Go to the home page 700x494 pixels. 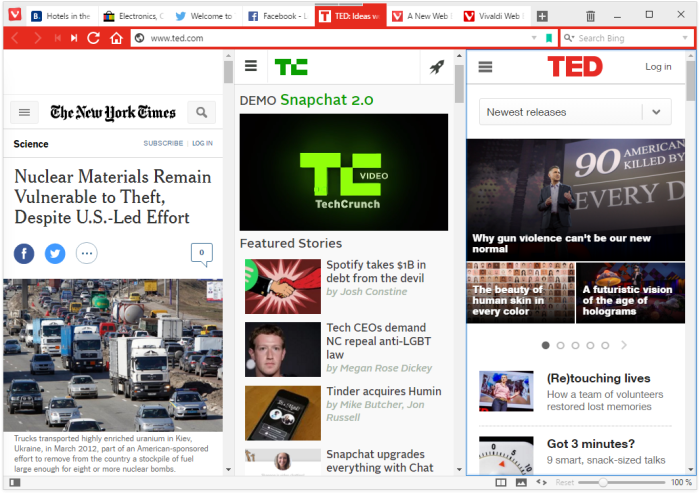[116, 38]
